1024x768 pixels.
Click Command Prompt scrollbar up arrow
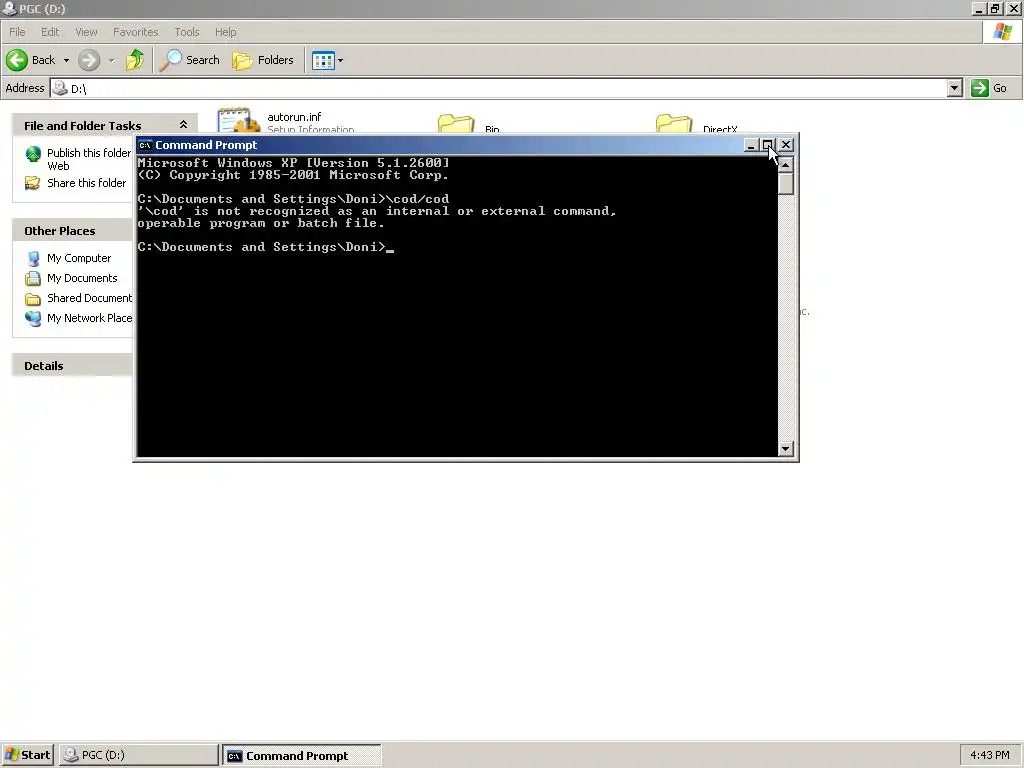click(x=786, y=165)
